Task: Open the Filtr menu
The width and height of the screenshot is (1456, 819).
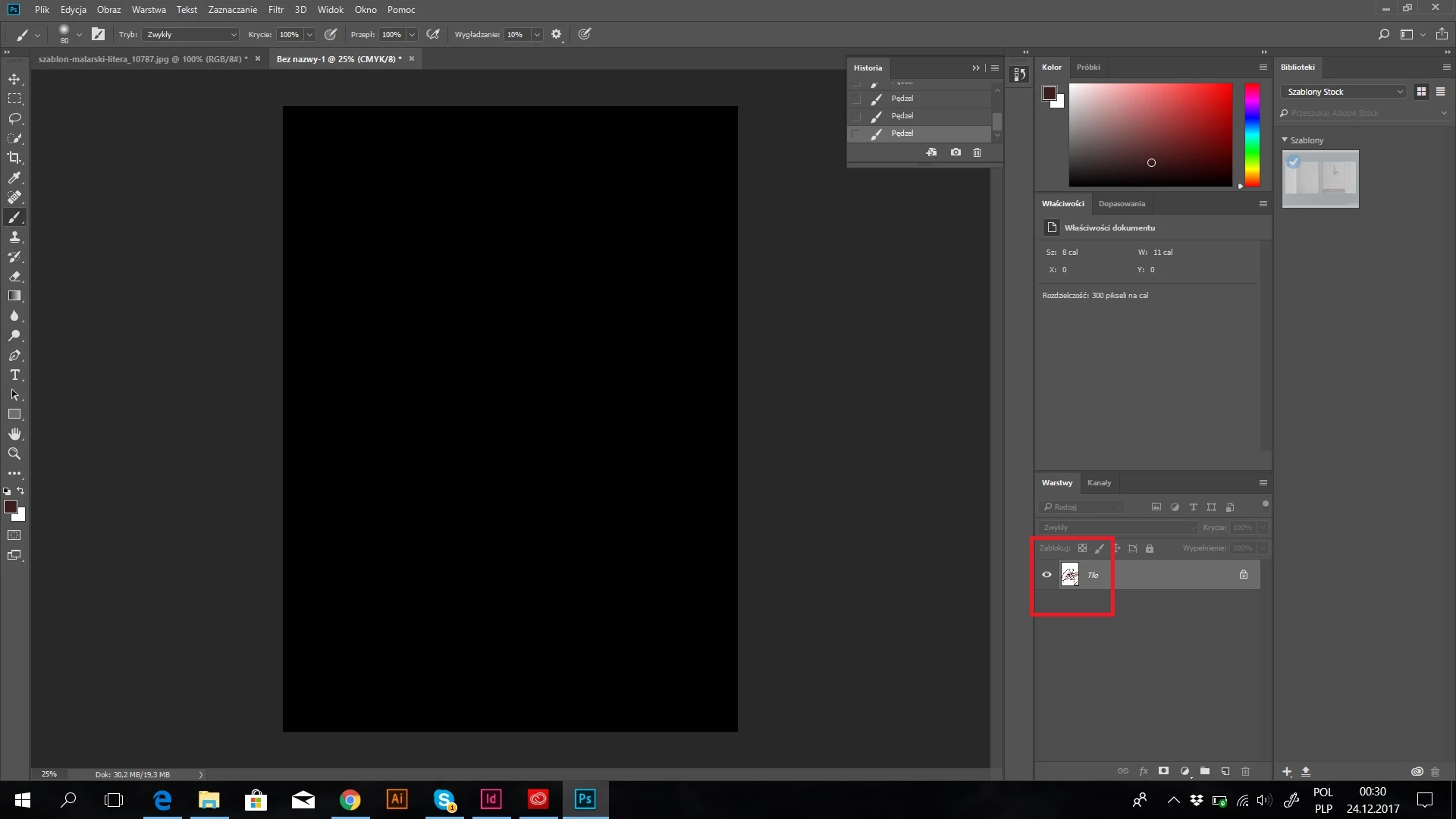Action: 275,10
